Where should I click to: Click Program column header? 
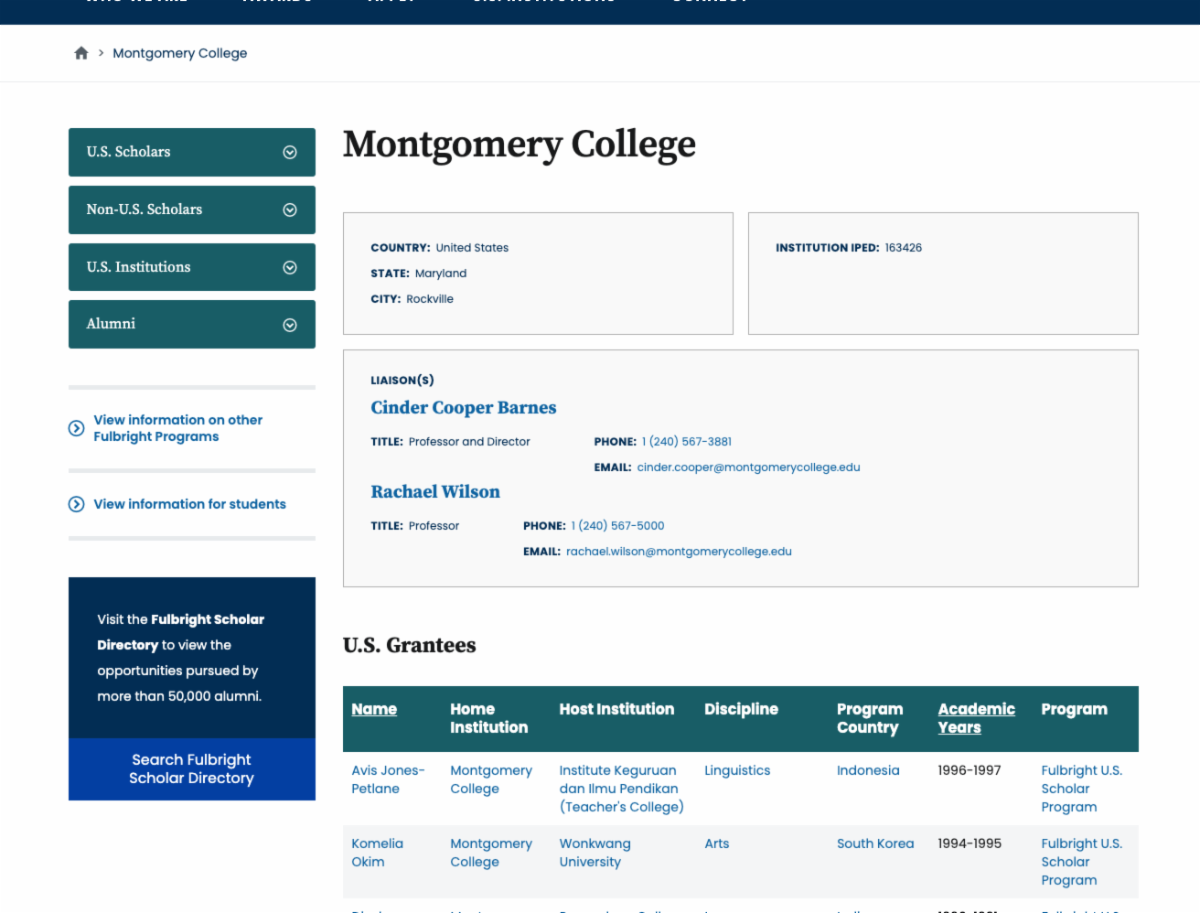[x=1074, y=709]
